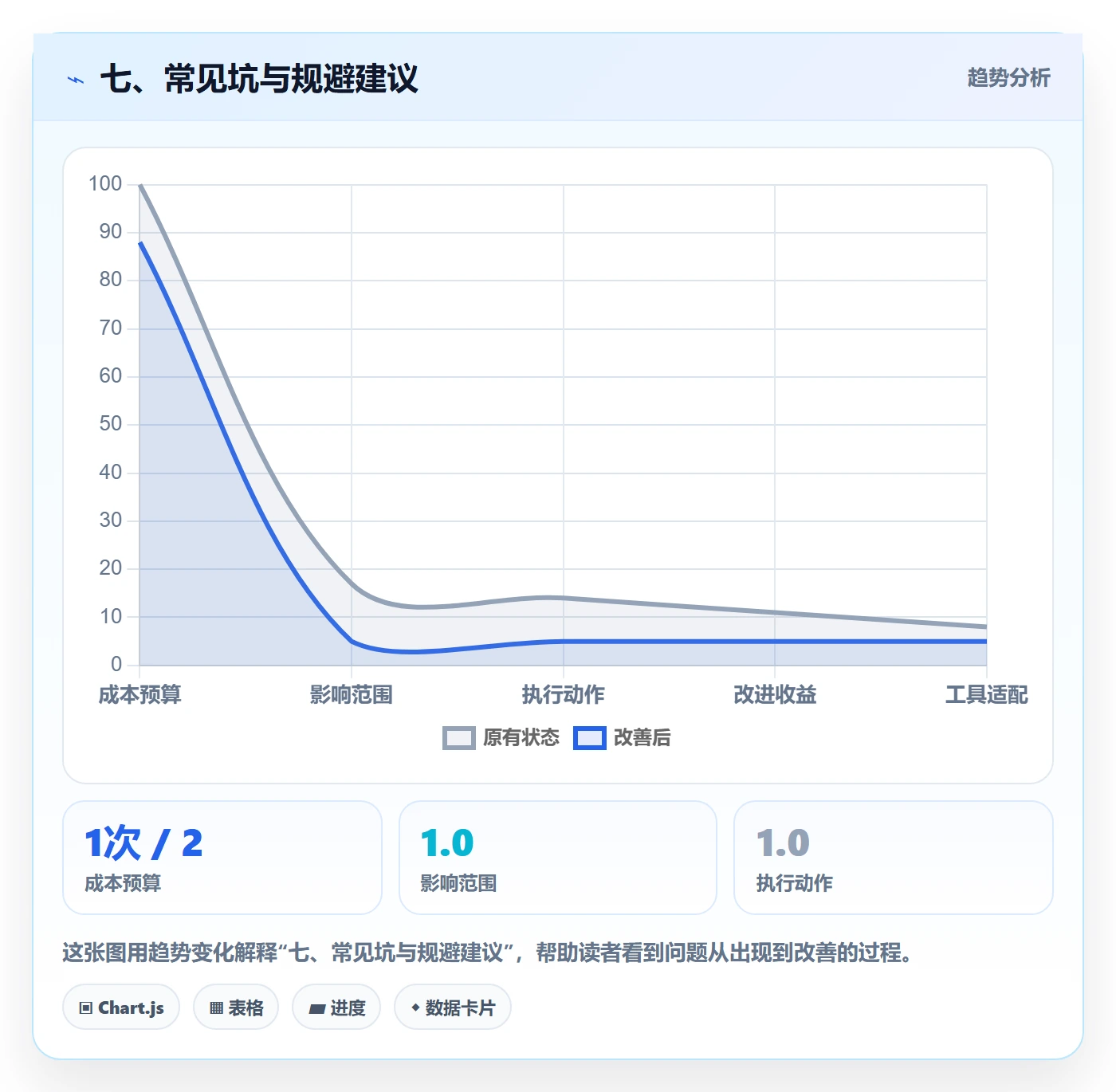Click the blue line's start point at 成本预算
1116x1092 pixels.
[140, 243]
